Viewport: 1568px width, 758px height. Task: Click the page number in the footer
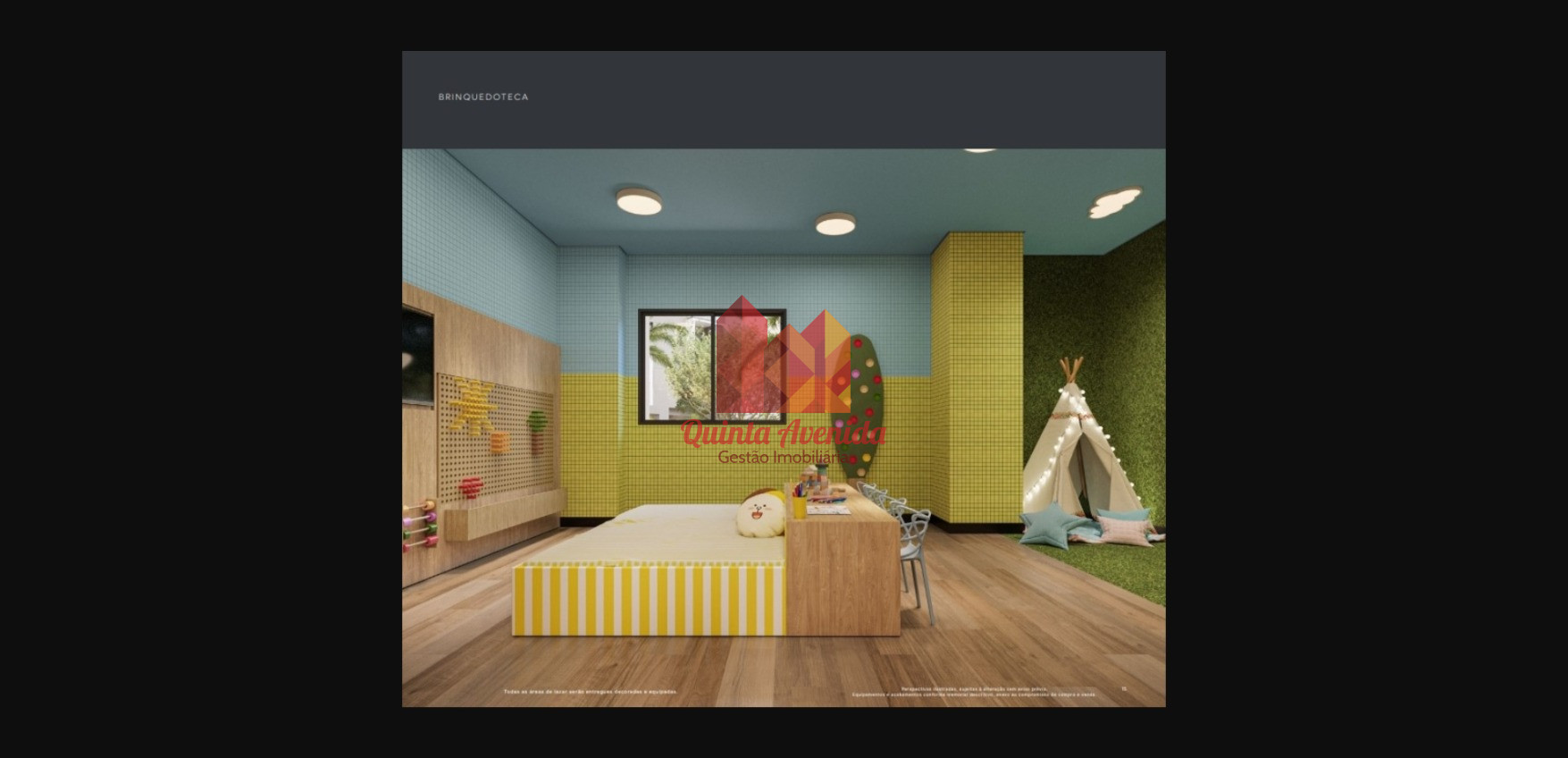(1124, 689)
